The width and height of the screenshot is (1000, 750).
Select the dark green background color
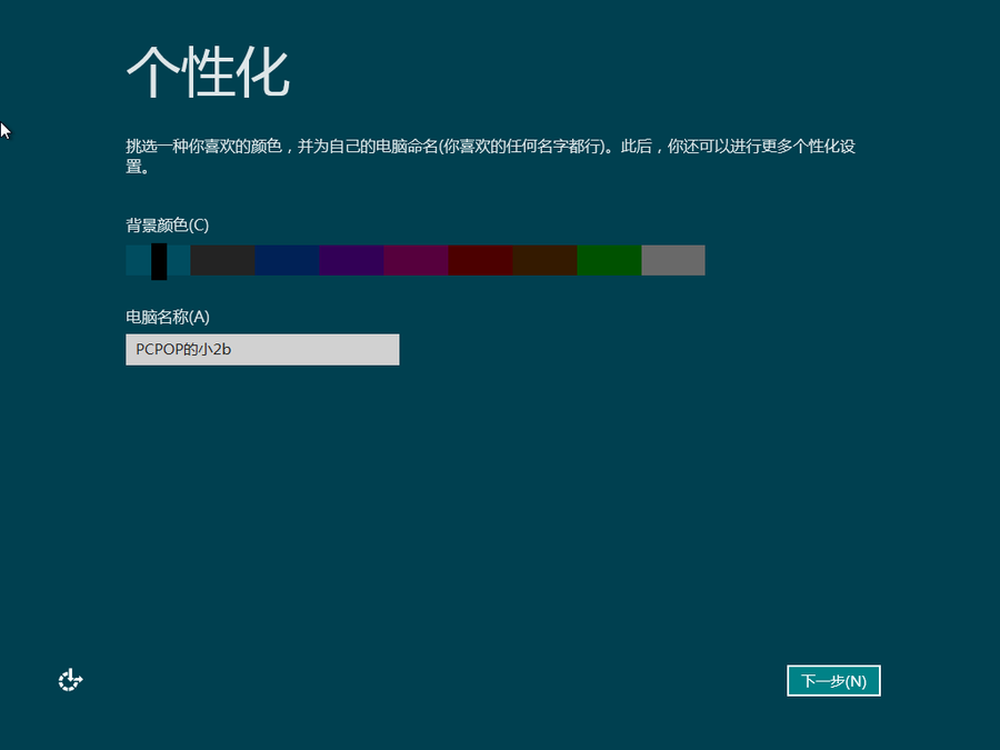point(609,260)
